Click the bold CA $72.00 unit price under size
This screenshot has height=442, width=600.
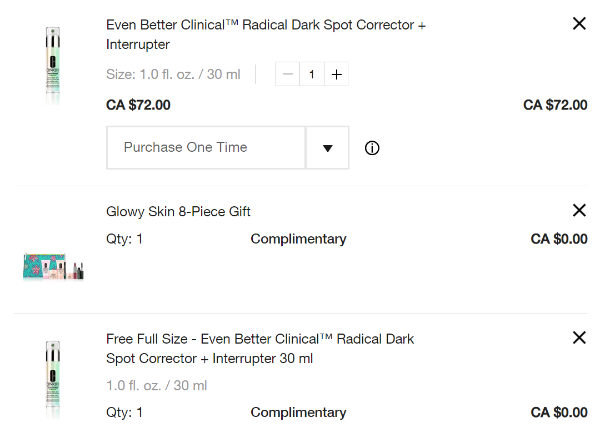point(138,105)
